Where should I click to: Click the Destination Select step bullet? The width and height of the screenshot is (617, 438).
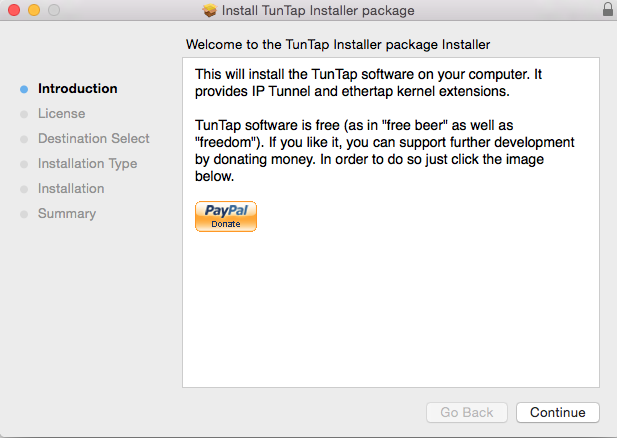pyautogui.click(x=24, y=139)
